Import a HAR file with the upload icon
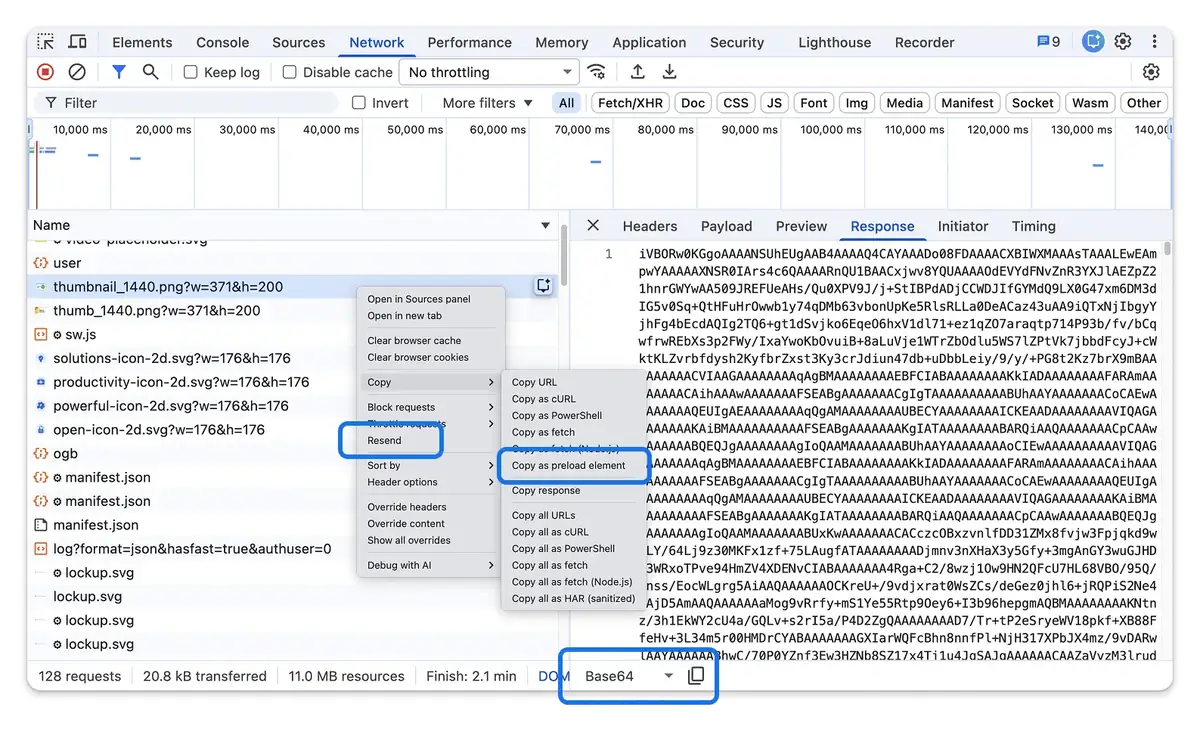The width and height of the screenshot is (1200, 732). coord(637,72)
